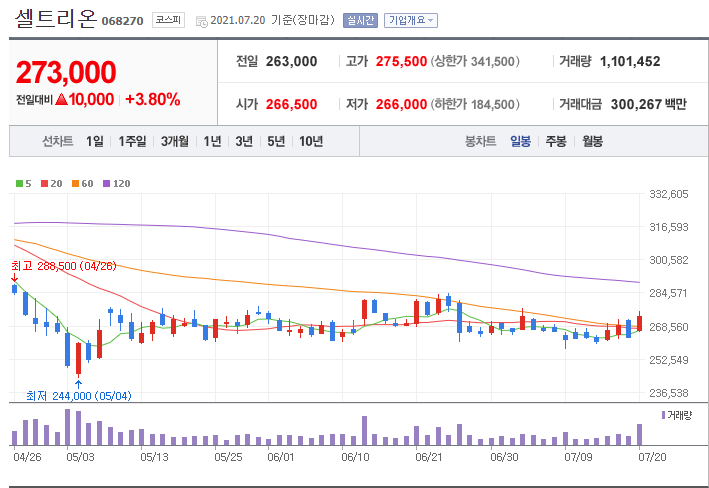The image size is (709, 488).
Task: Click the 저가 266,000 value
Action: coord(401,104)
